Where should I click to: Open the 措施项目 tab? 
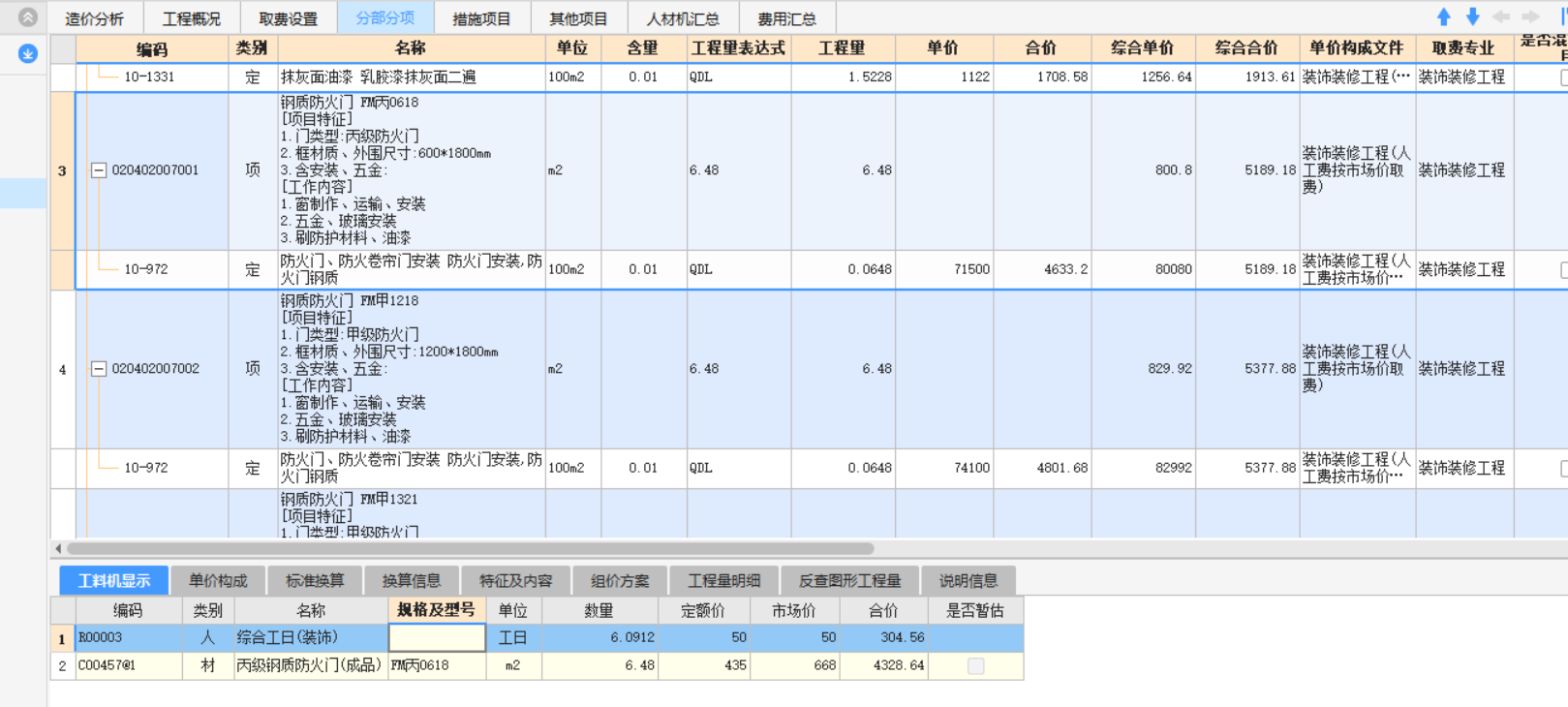[481, 18]
